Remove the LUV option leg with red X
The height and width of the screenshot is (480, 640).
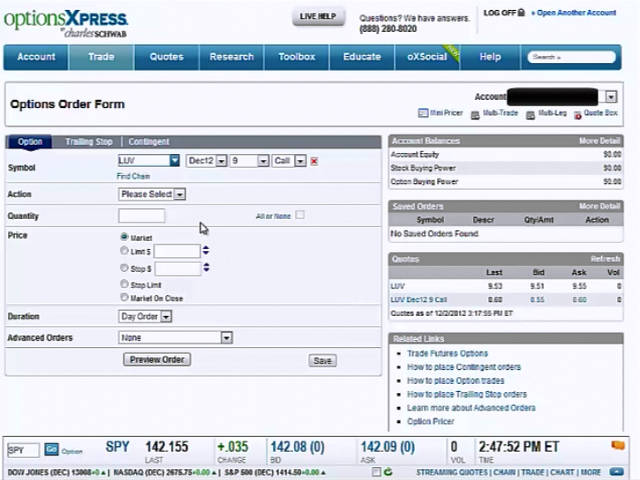[x=314, y=161]
